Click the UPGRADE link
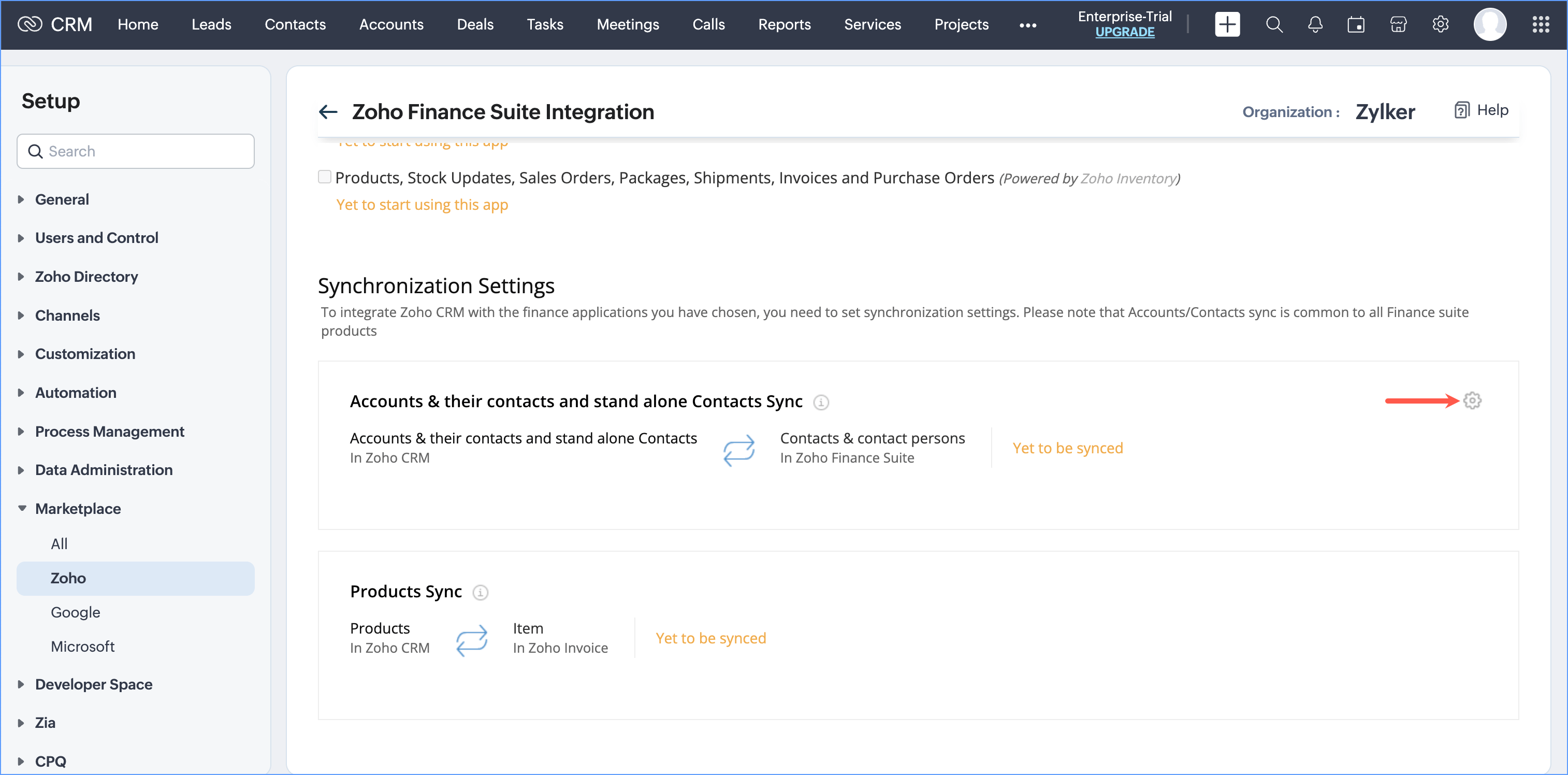 1124,32
